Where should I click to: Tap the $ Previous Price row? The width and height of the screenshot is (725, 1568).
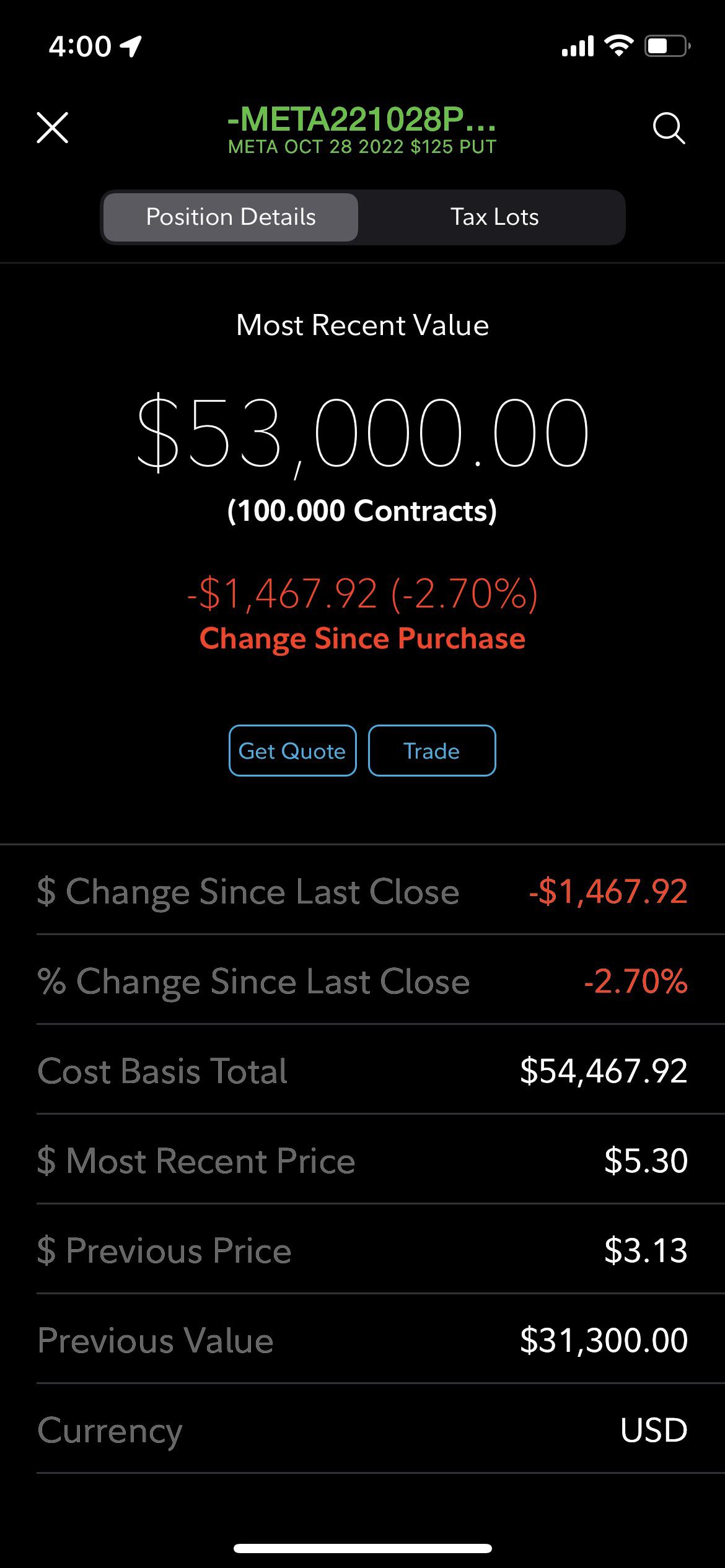tap(362, 1250)
